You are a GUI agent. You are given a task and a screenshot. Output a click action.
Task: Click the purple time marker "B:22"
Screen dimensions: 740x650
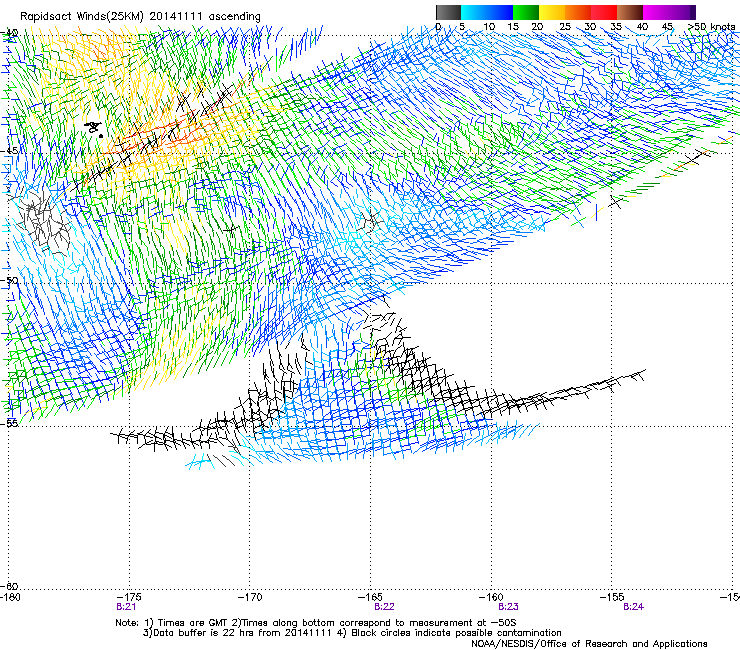pos(384,607)
